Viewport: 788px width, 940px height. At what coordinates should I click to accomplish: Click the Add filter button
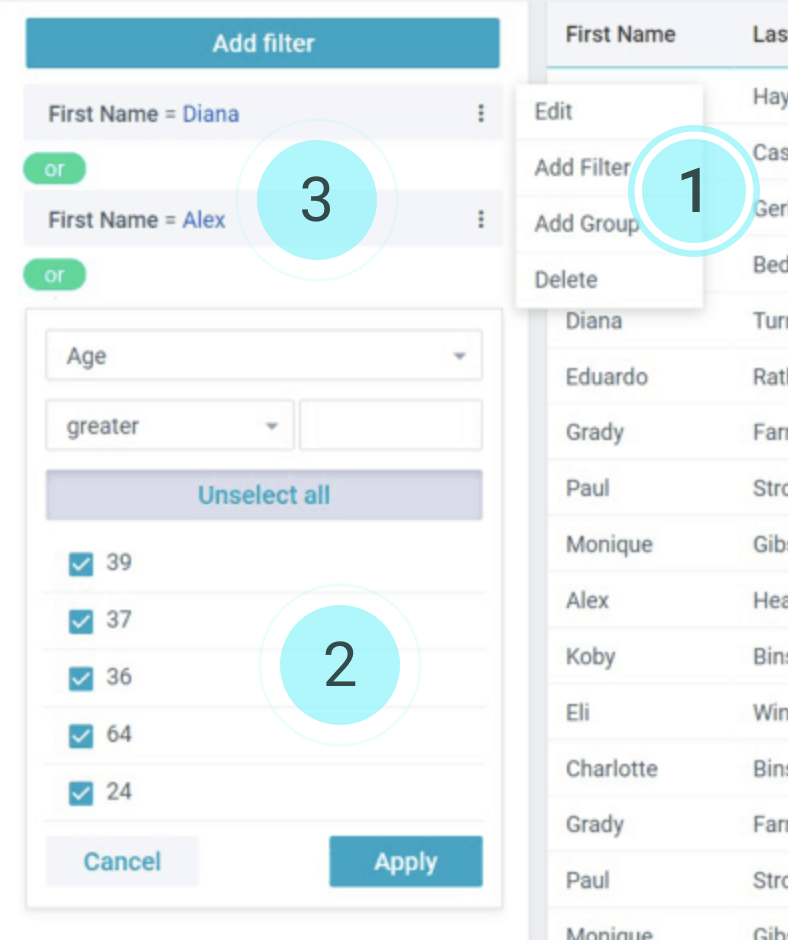point(263,43)
